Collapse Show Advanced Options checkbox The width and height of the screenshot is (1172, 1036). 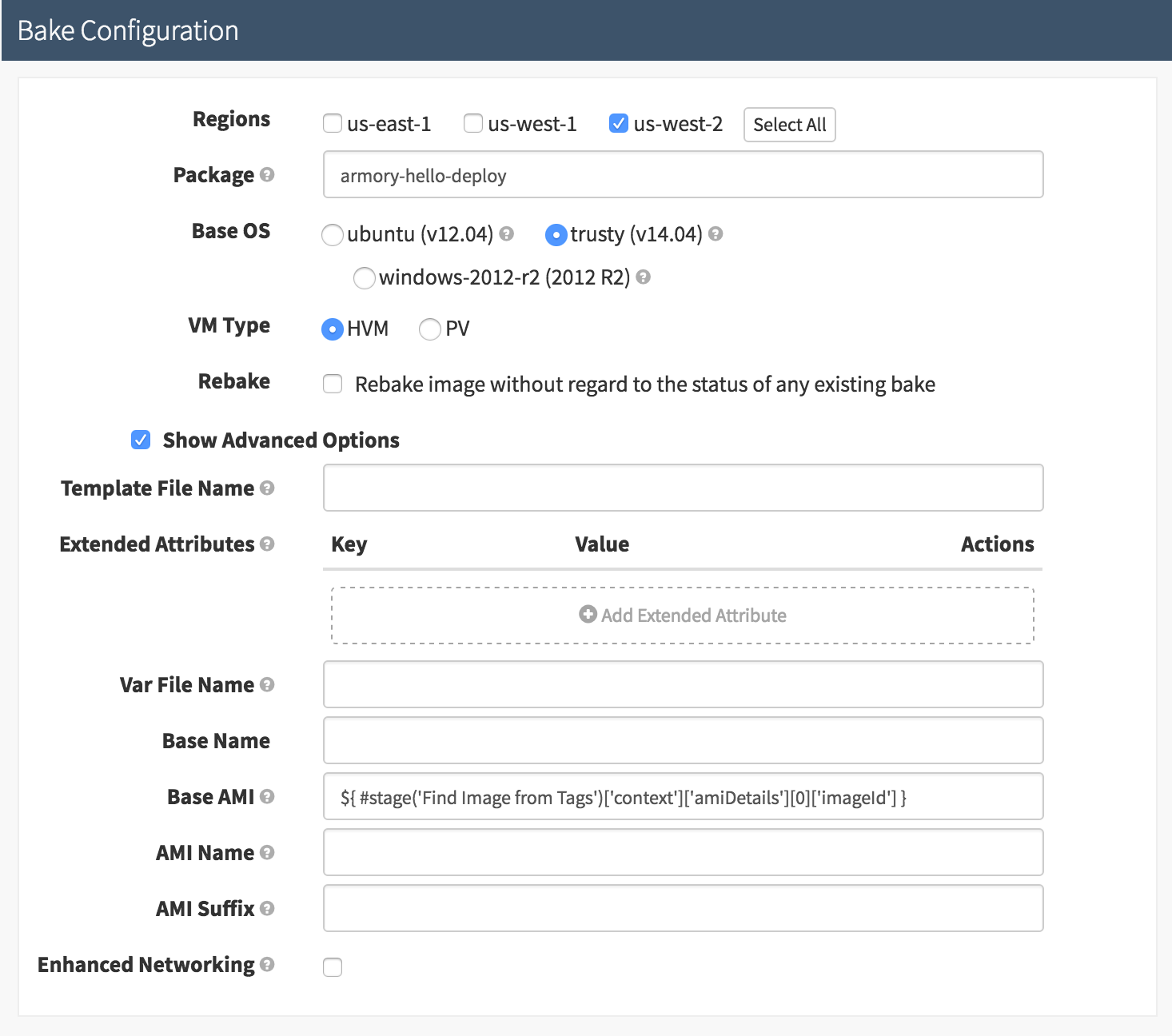coord(141,440)
